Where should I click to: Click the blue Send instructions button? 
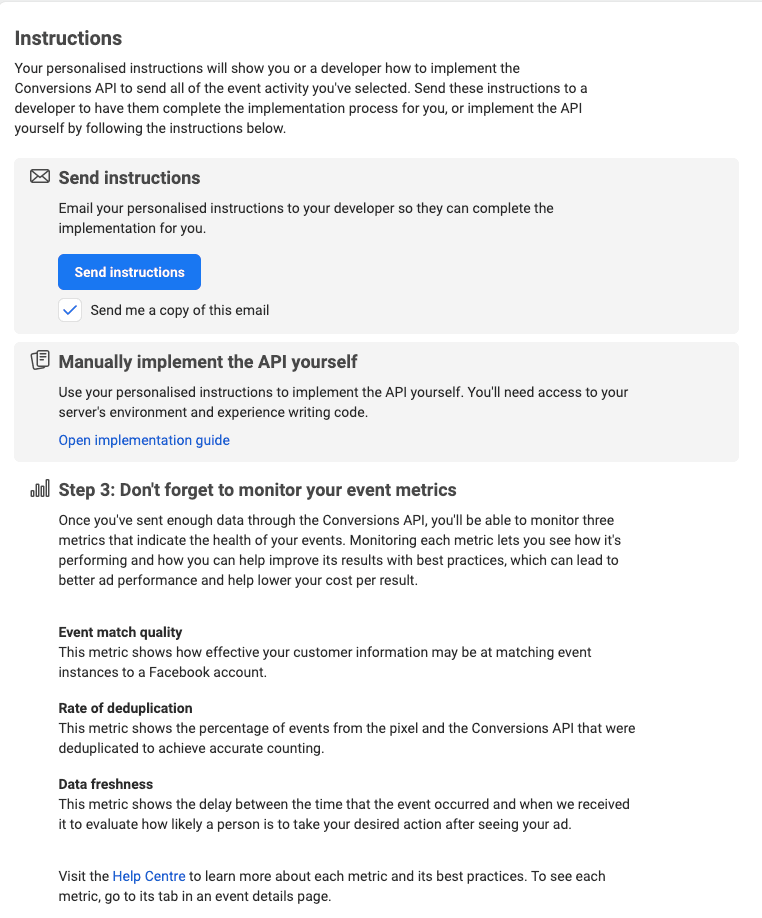129,271
